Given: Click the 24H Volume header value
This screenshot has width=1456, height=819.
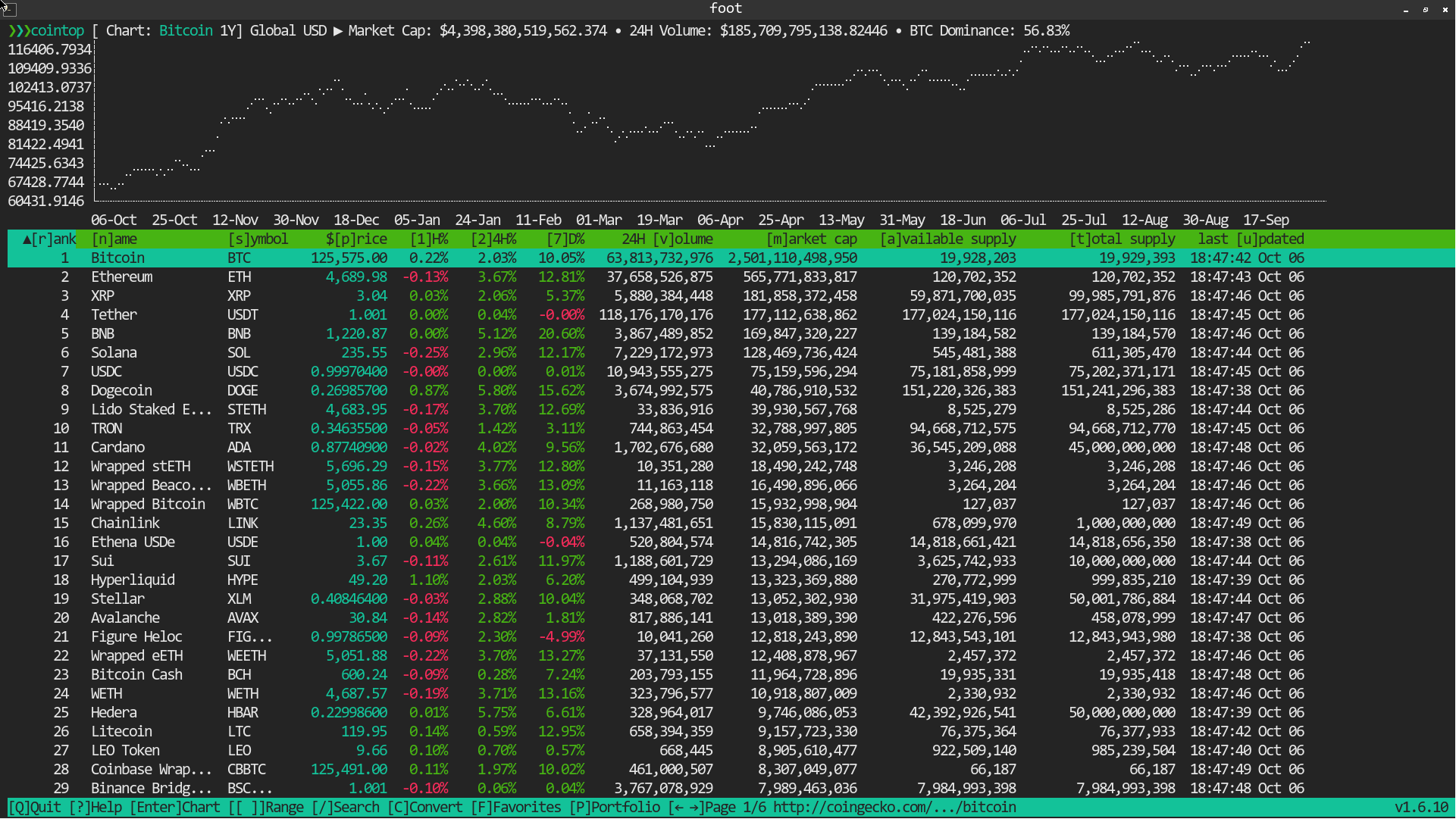Looking at the screenshot, I should (803, 31).
